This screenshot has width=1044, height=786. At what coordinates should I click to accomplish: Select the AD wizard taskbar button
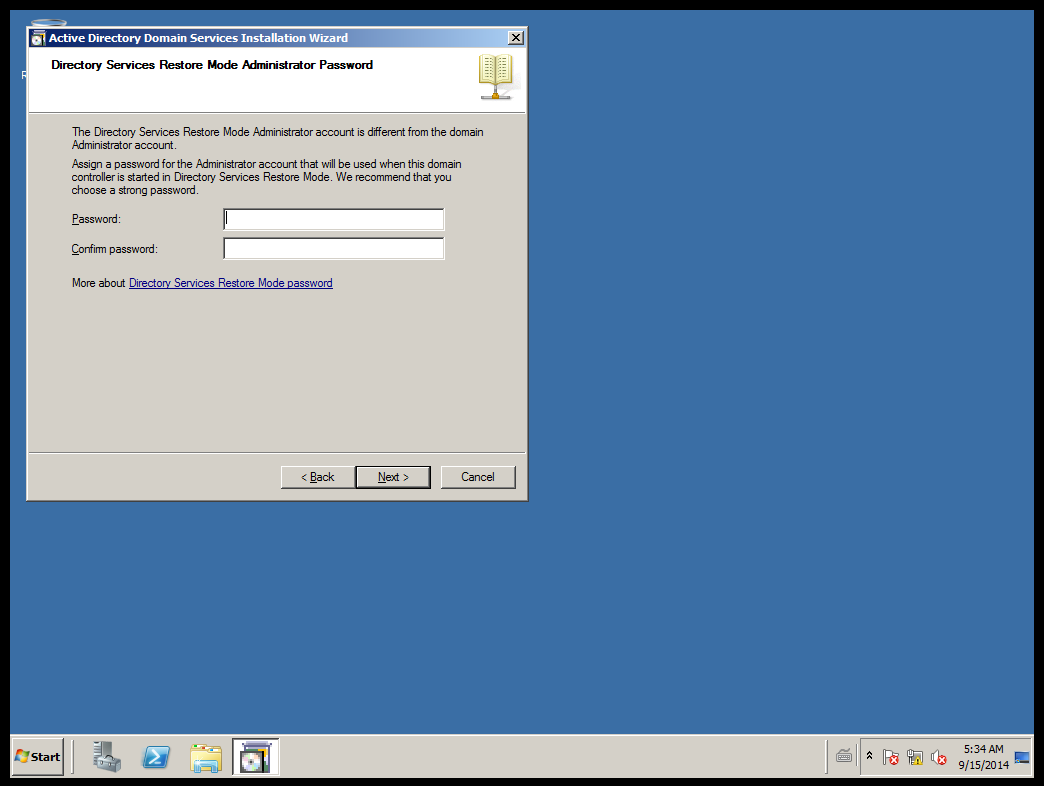pyautogui.click(x=255, y=757)
